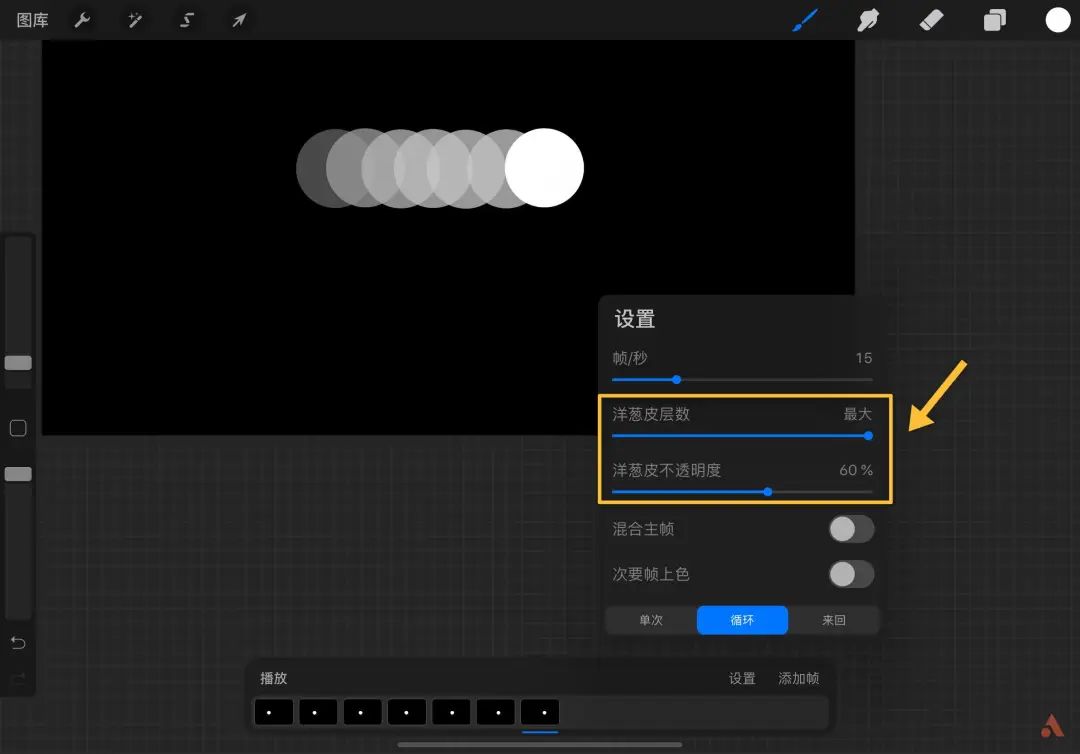Select the Eraser tool
Screen dimensions: 1080x754
coord(931,20)
